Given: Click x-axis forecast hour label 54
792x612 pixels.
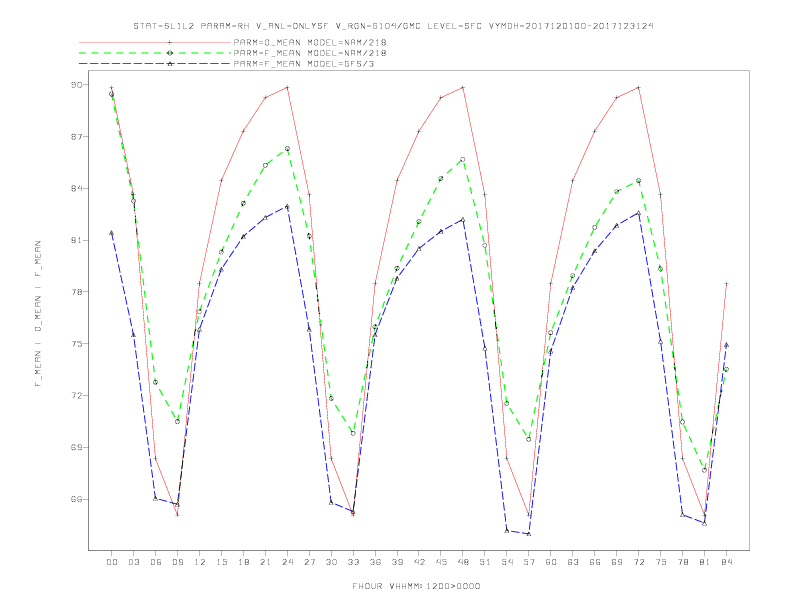Looking at the screenshot, I should 507,562.
